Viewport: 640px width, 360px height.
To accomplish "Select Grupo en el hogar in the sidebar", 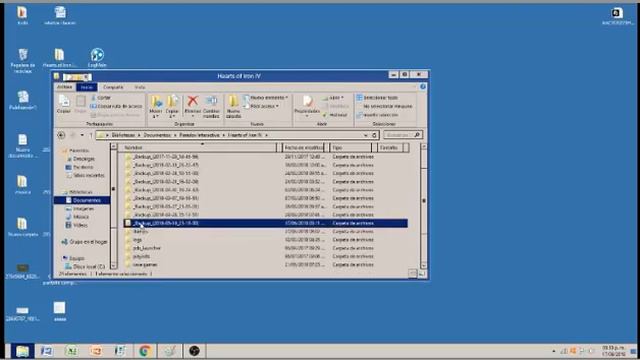I will coord(84,242).
